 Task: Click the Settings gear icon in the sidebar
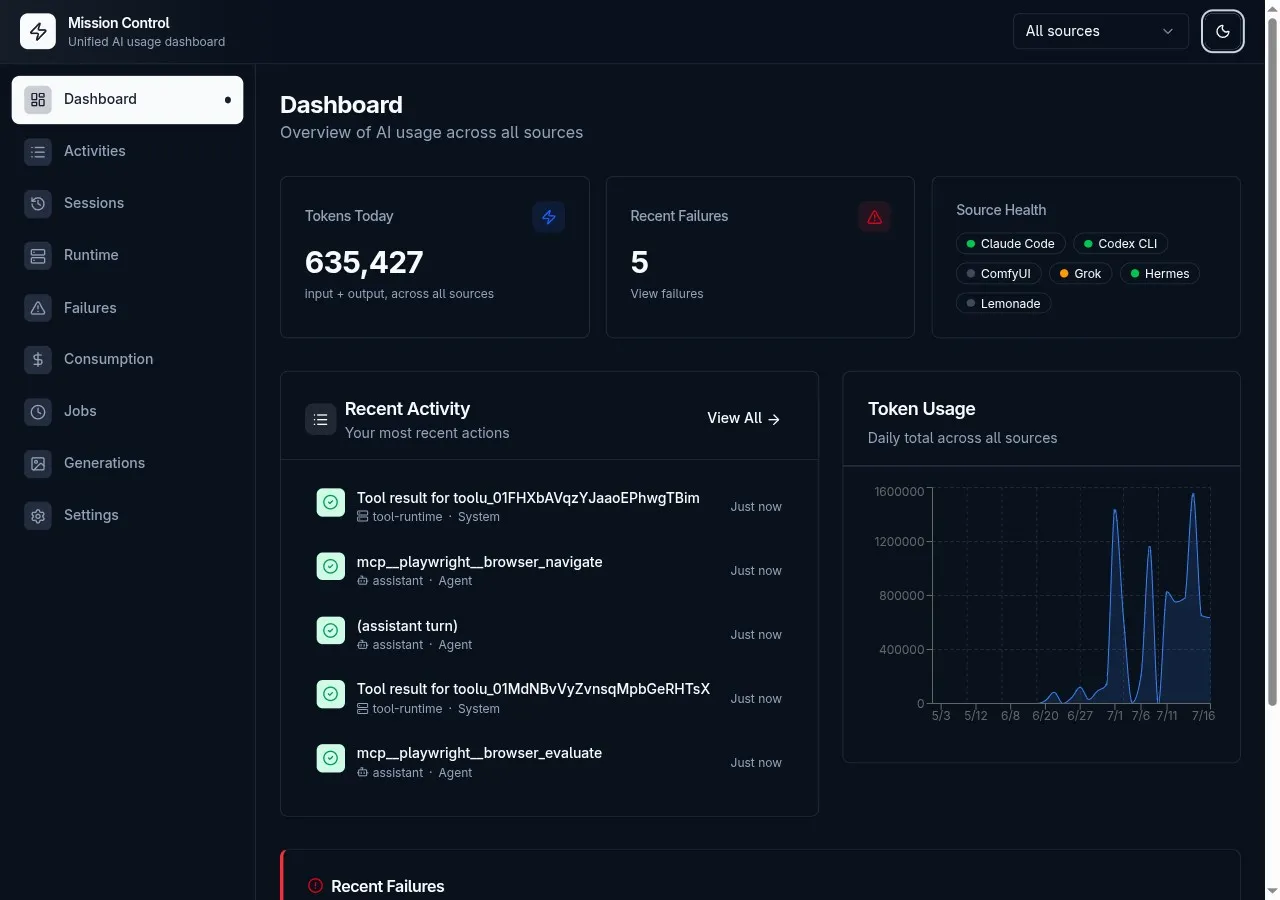[x=38, y=515]
